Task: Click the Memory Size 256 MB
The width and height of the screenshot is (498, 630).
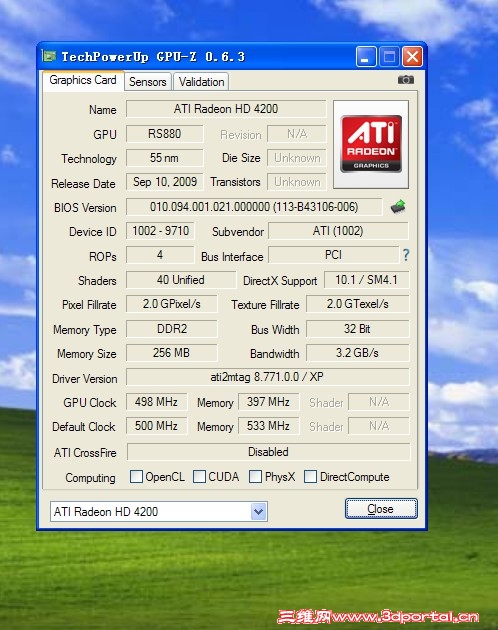Action: pyautogui.click(x=172, y=353)
